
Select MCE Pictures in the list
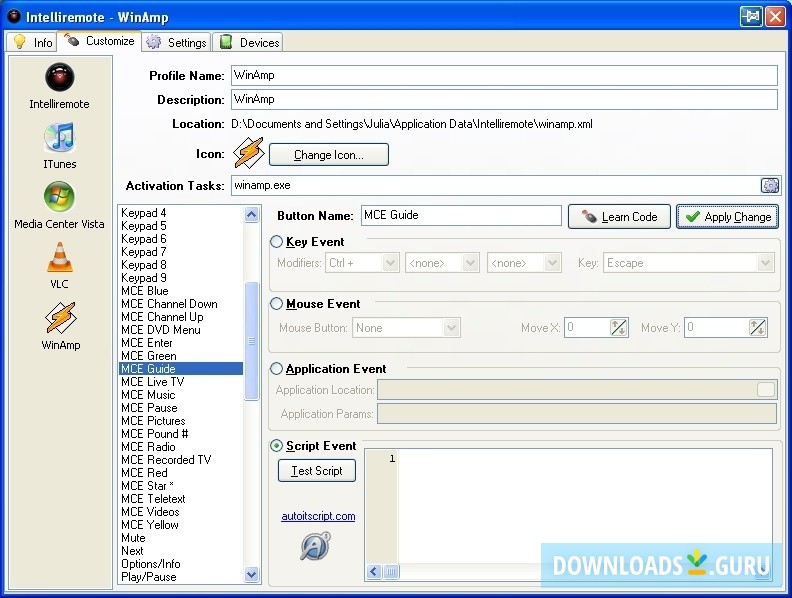(x=181, y=421)
